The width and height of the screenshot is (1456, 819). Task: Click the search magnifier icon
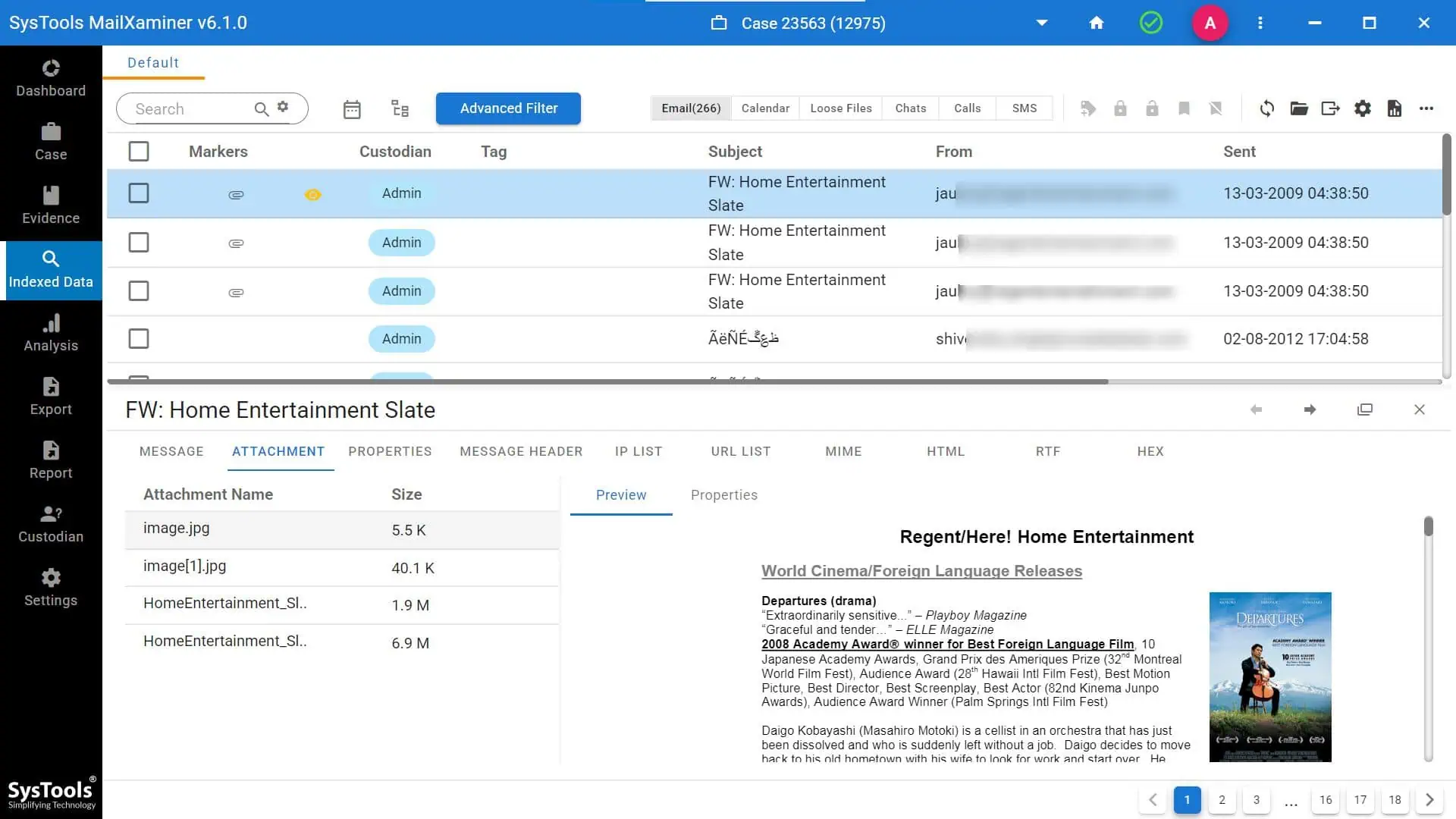pos(261,109)
